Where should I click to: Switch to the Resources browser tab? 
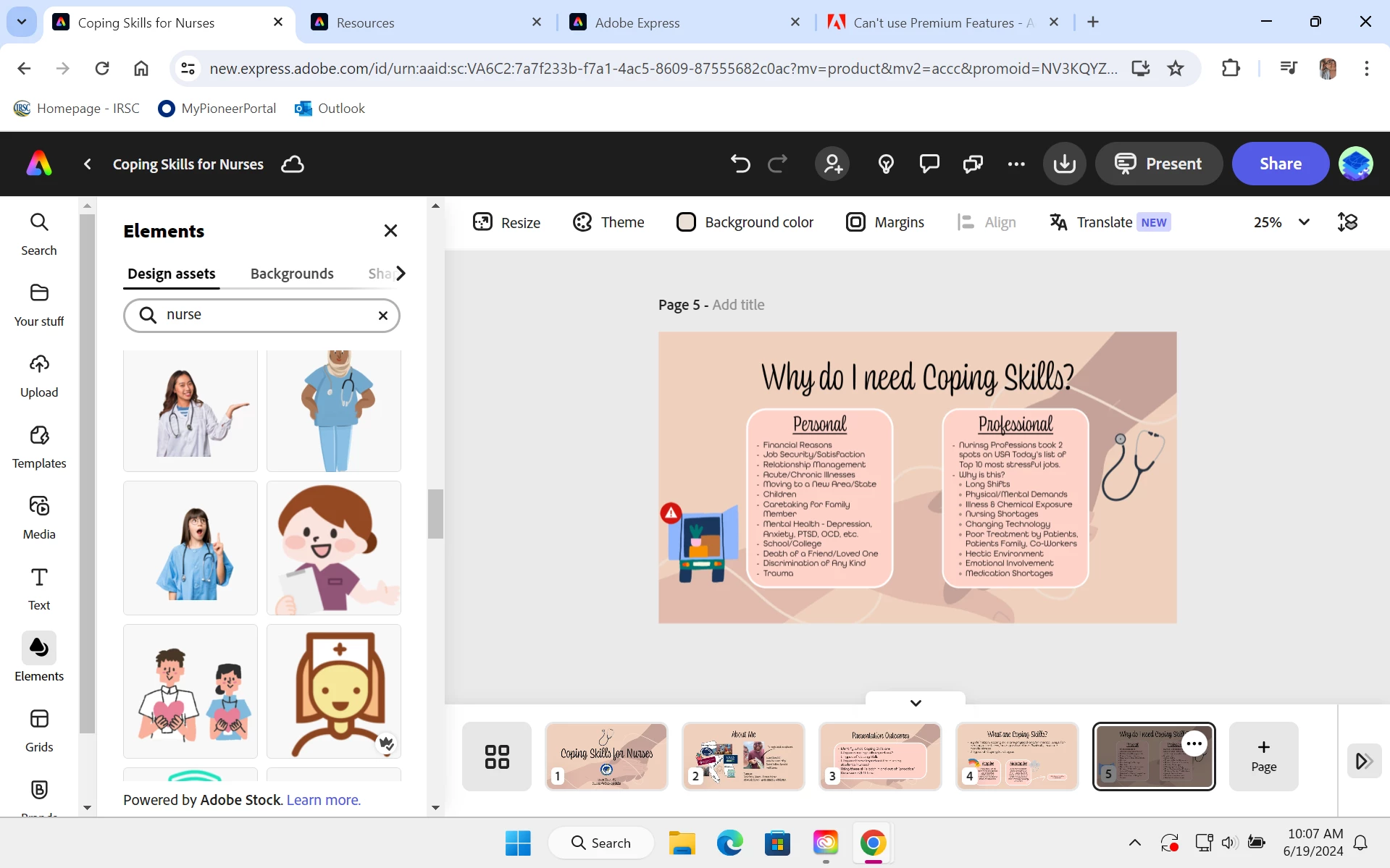point(427,22)
